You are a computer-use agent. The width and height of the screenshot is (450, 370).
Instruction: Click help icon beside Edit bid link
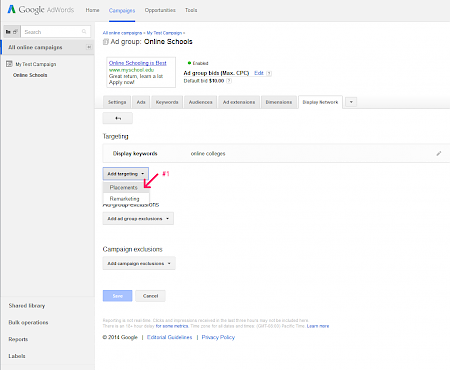point(269,73)
